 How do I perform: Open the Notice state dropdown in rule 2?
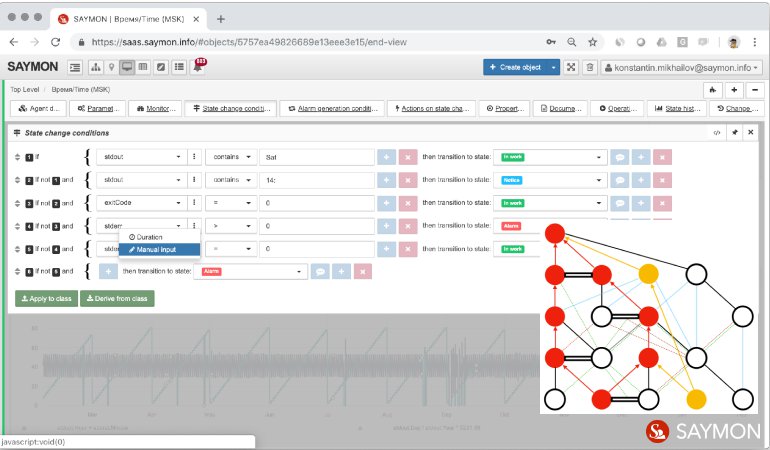click(x=550, y=180)
